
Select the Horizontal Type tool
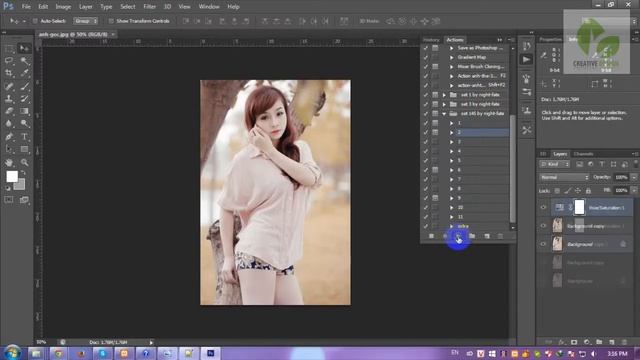(24, 137)
